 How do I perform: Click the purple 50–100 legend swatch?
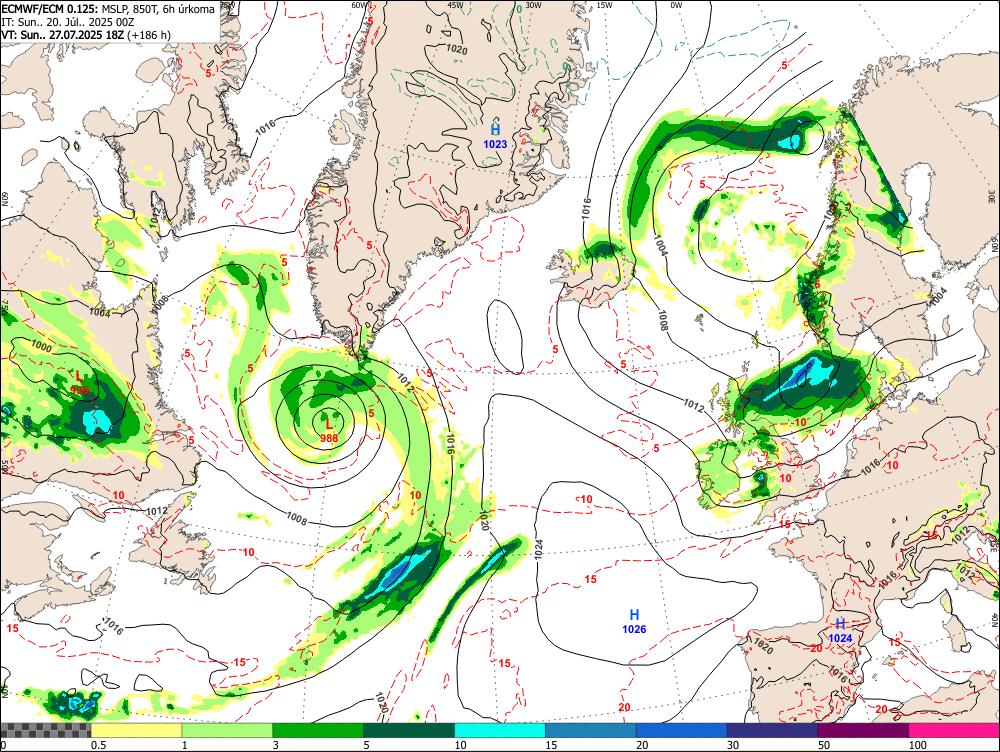[x=864, y=731]
